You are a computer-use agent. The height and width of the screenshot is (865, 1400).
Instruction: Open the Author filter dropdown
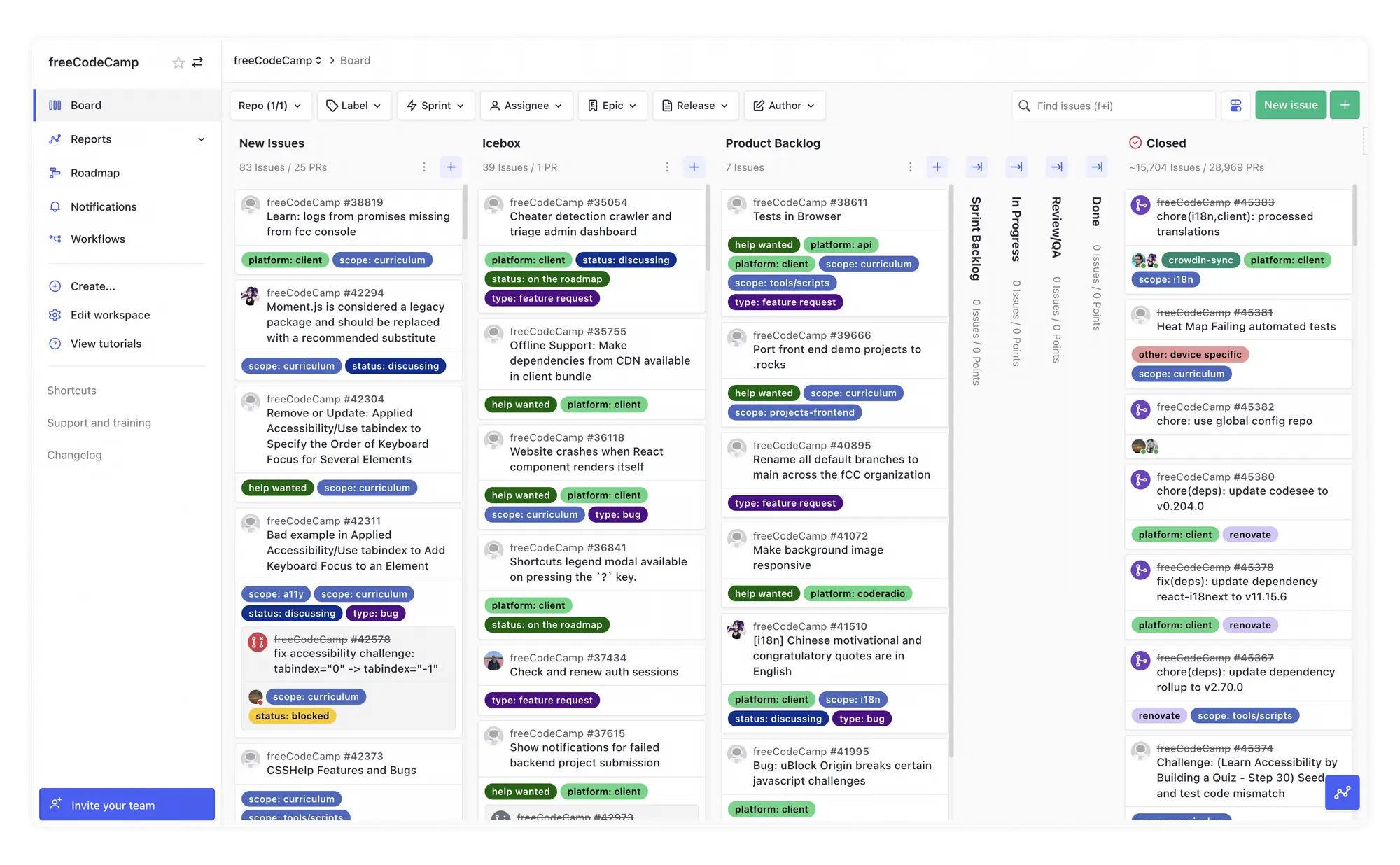coord(785,106)
